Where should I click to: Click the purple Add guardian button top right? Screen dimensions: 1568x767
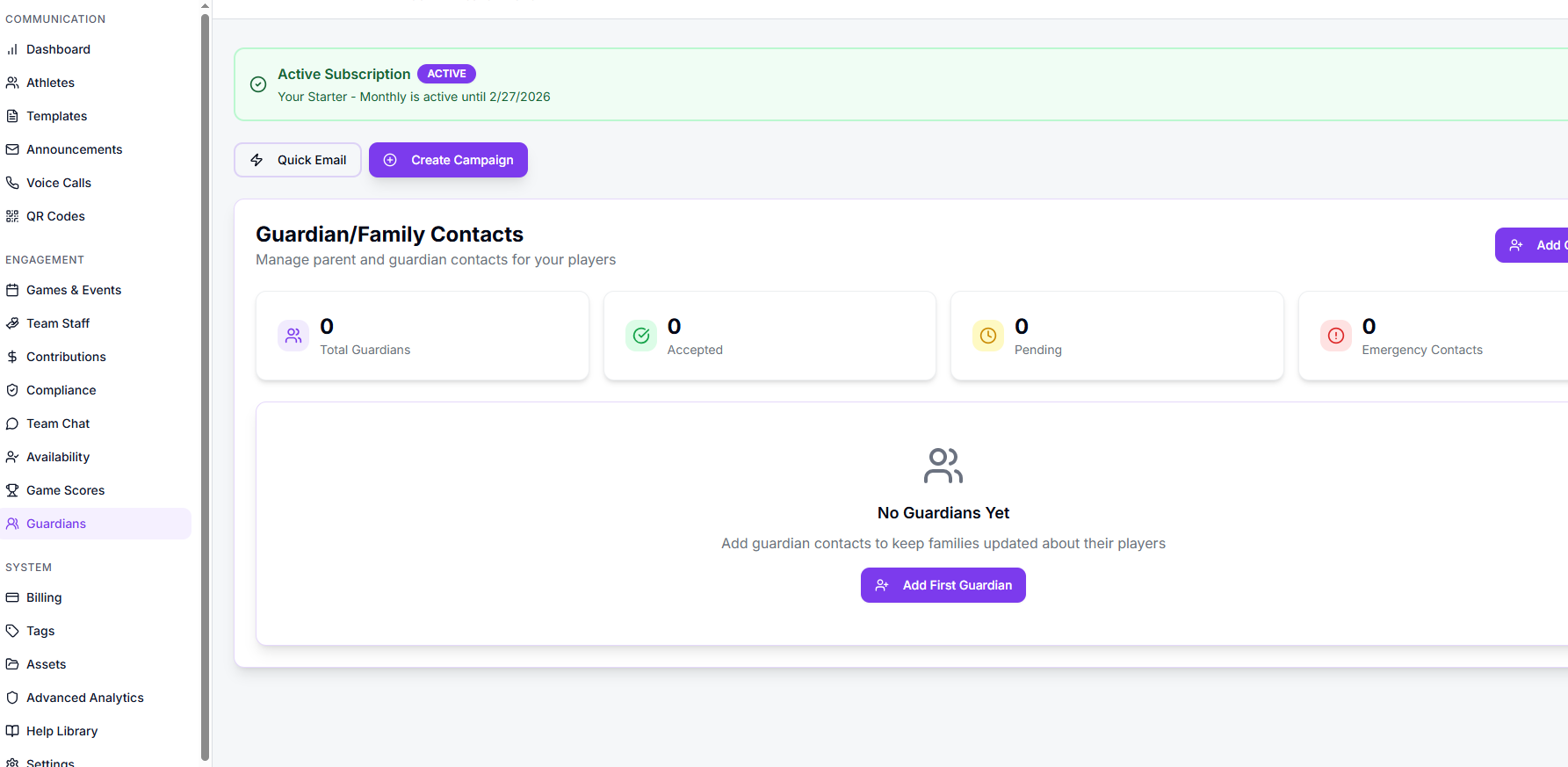click(1532, 245)
